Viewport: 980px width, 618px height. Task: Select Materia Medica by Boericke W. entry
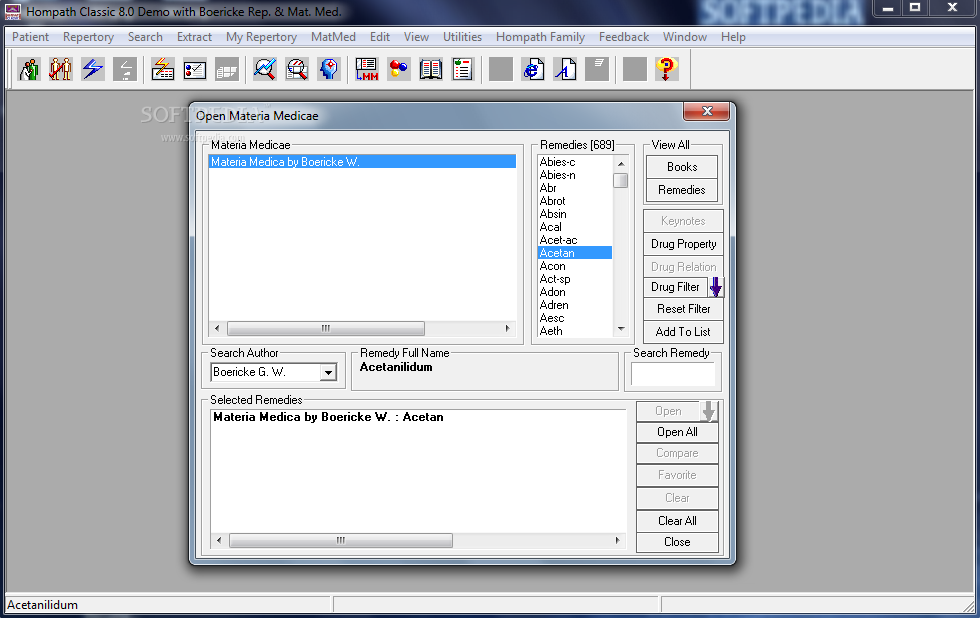click(362, 162)
